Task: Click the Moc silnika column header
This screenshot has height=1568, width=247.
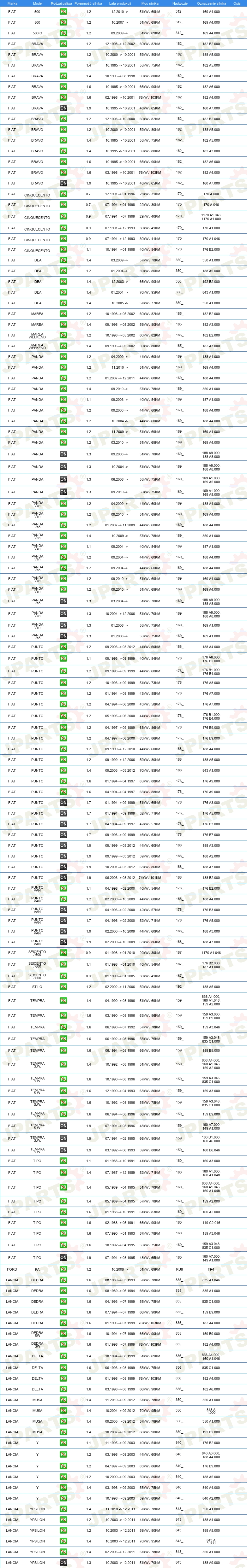Action: coord(150,3)
